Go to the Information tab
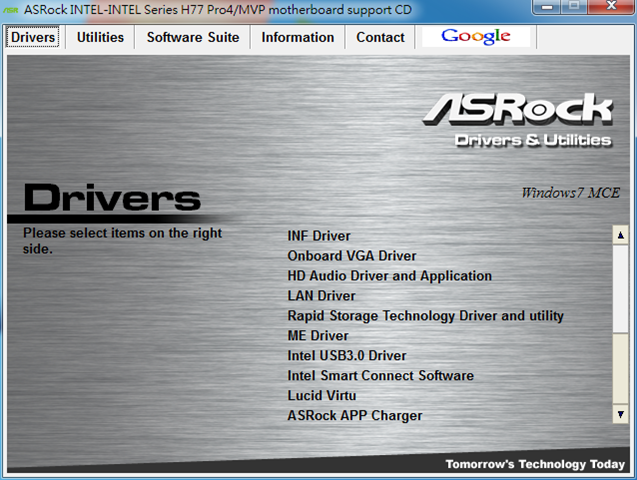The image size is (637, 480). 297,37
